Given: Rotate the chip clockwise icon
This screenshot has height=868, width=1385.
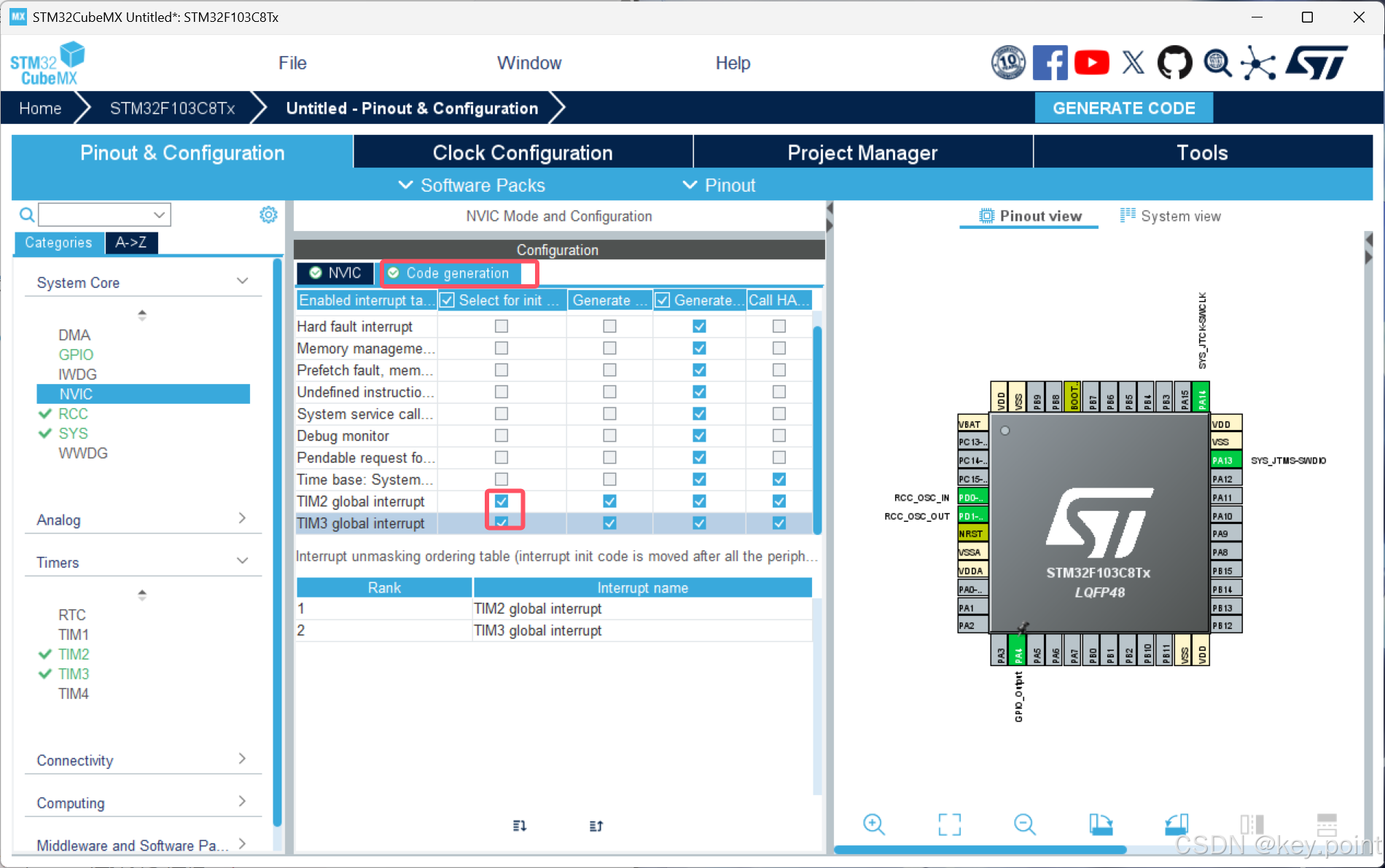Looking at the screenshot, I should [x=1101, y=824].
